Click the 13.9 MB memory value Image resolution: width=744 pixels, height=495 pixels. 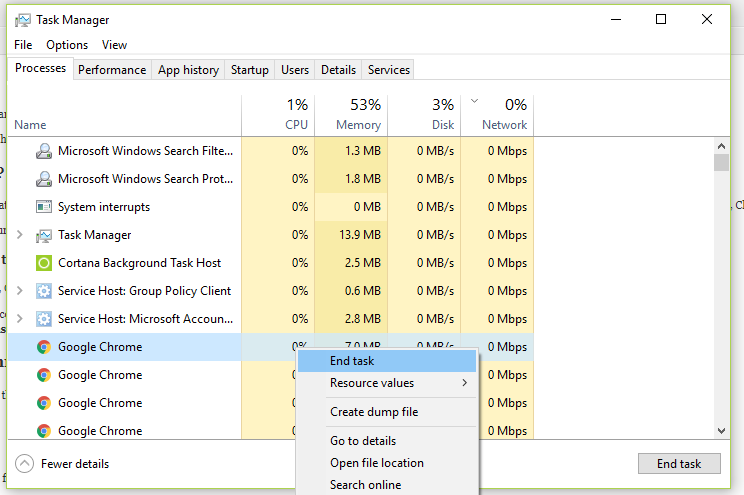tap(360, 235)
